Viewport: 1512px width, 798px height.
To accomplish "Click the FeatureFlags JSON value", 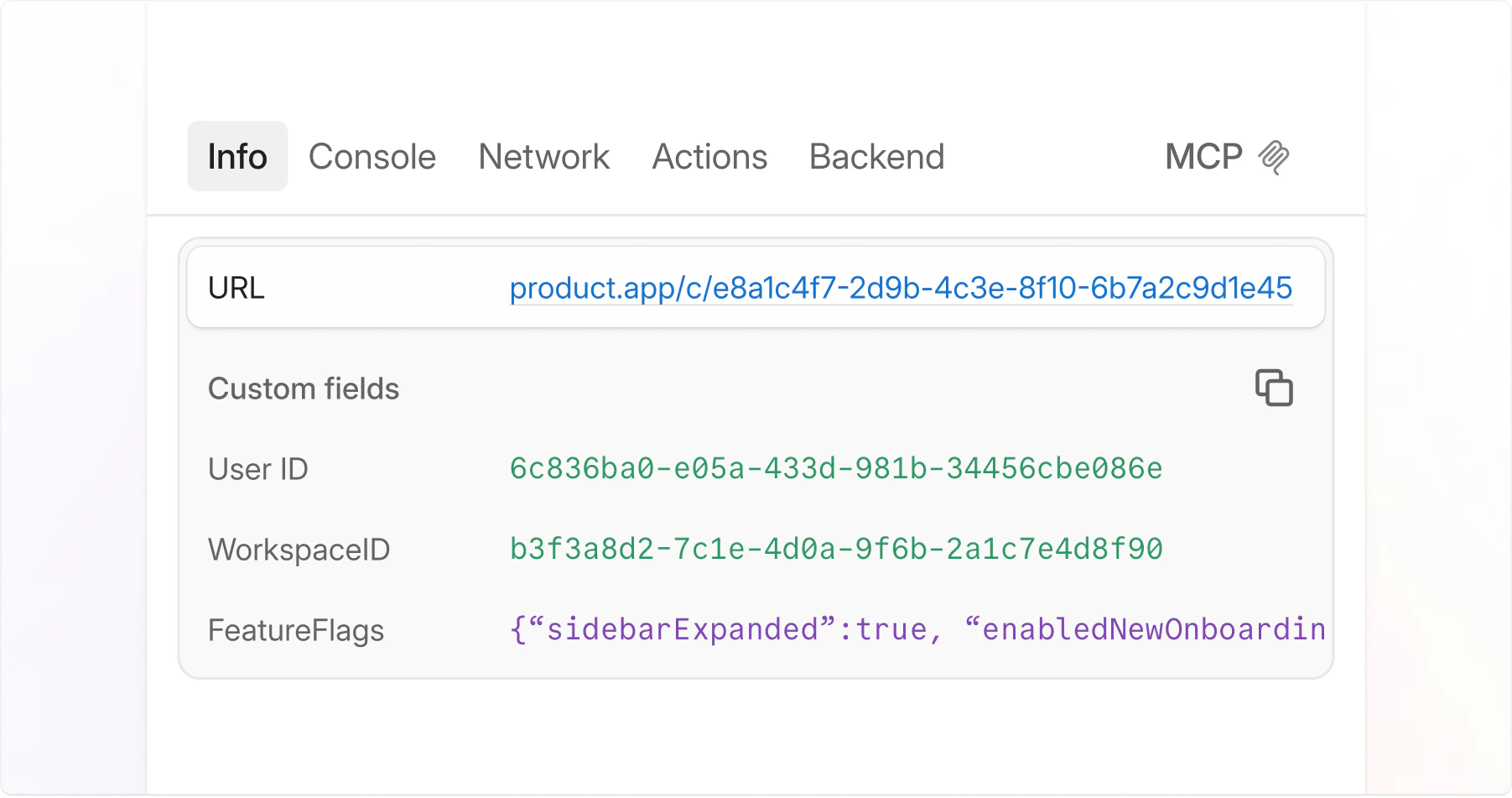I will pos(917,629).
